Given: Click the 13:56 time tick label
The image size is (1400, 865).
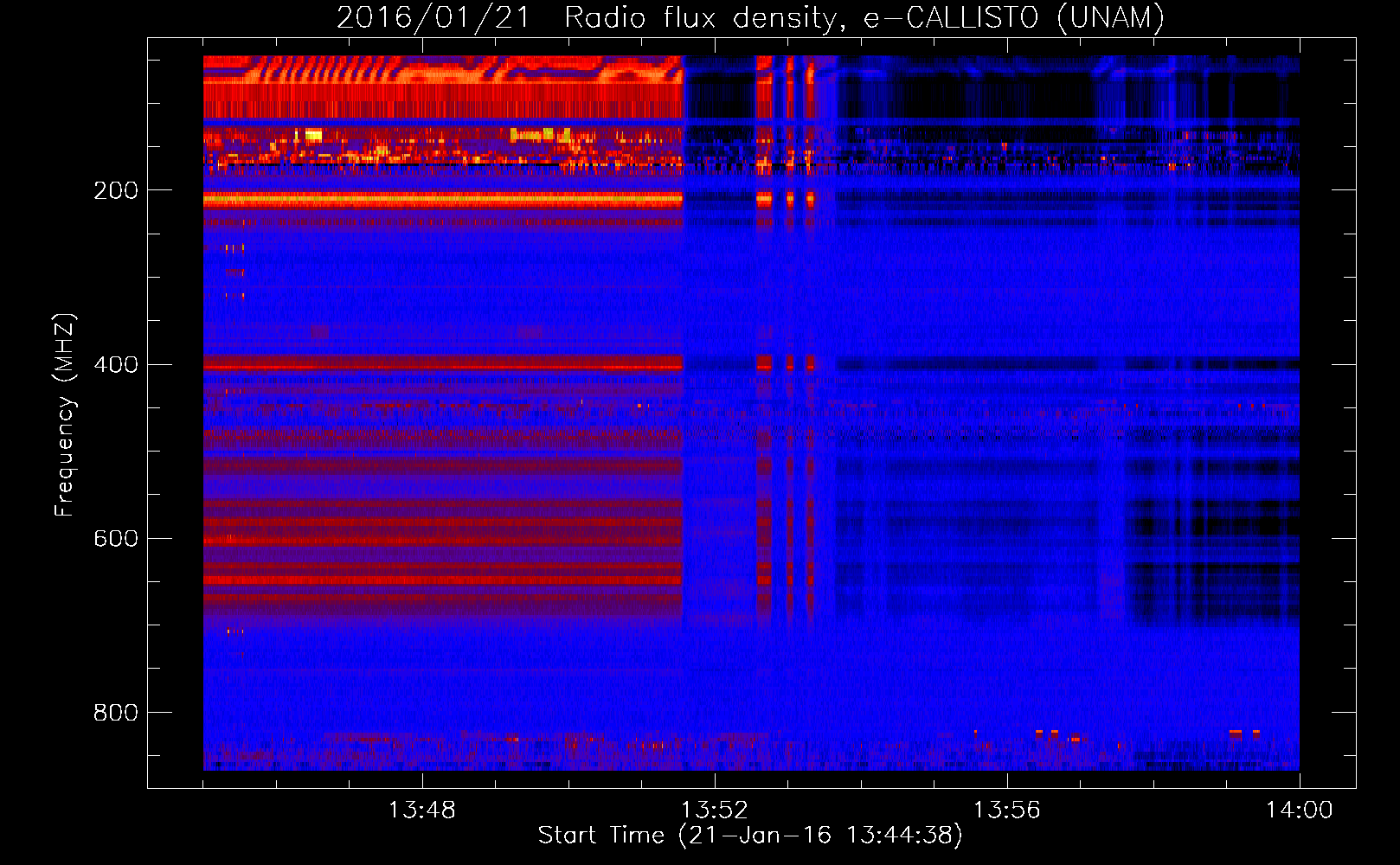Looking at the screenshot, I should click(x=1006, y=811).
